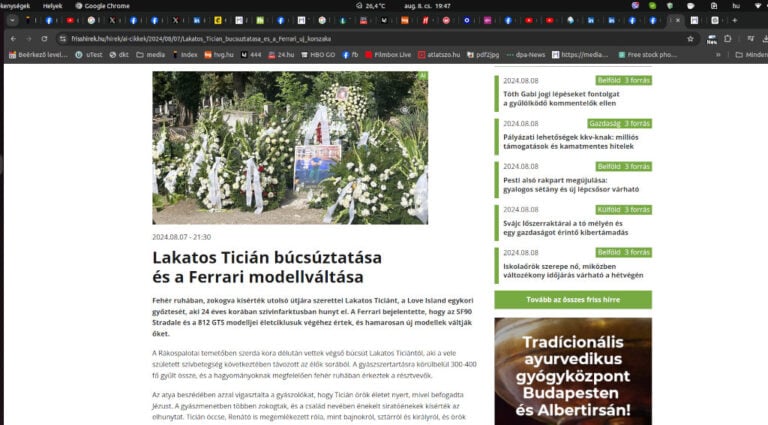
Task: Click the Viber tray icon
Action: (635, 6)
